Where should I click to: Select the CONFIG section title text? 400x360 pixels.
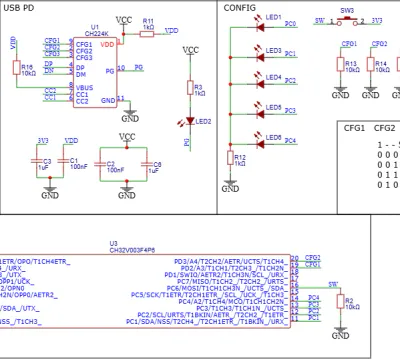(x=240, y=8)
